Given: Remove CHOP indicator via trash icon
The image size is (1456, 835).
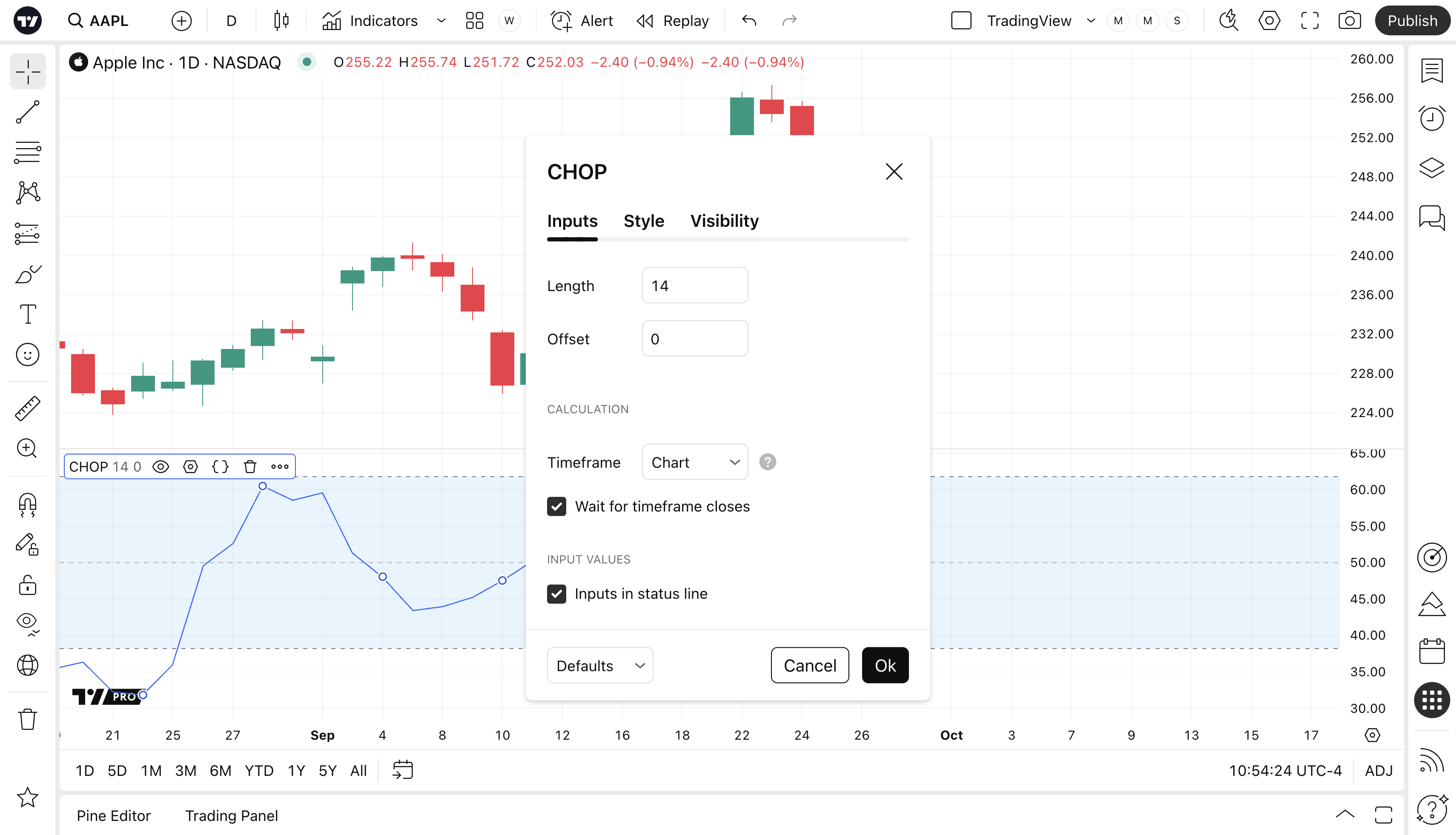Looking at the screenshot, I should tap(250, 467).
